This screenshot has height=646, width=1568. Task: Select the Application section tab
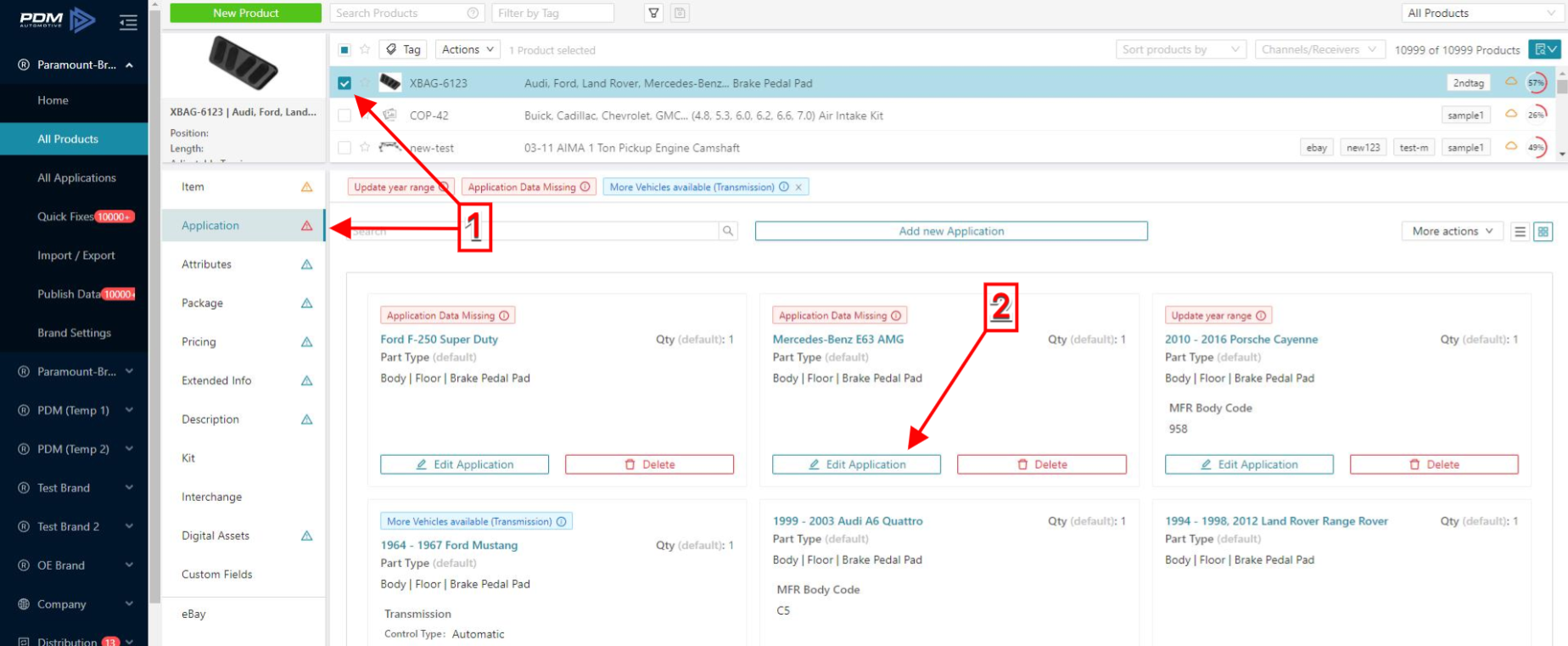tap(243, 226)
